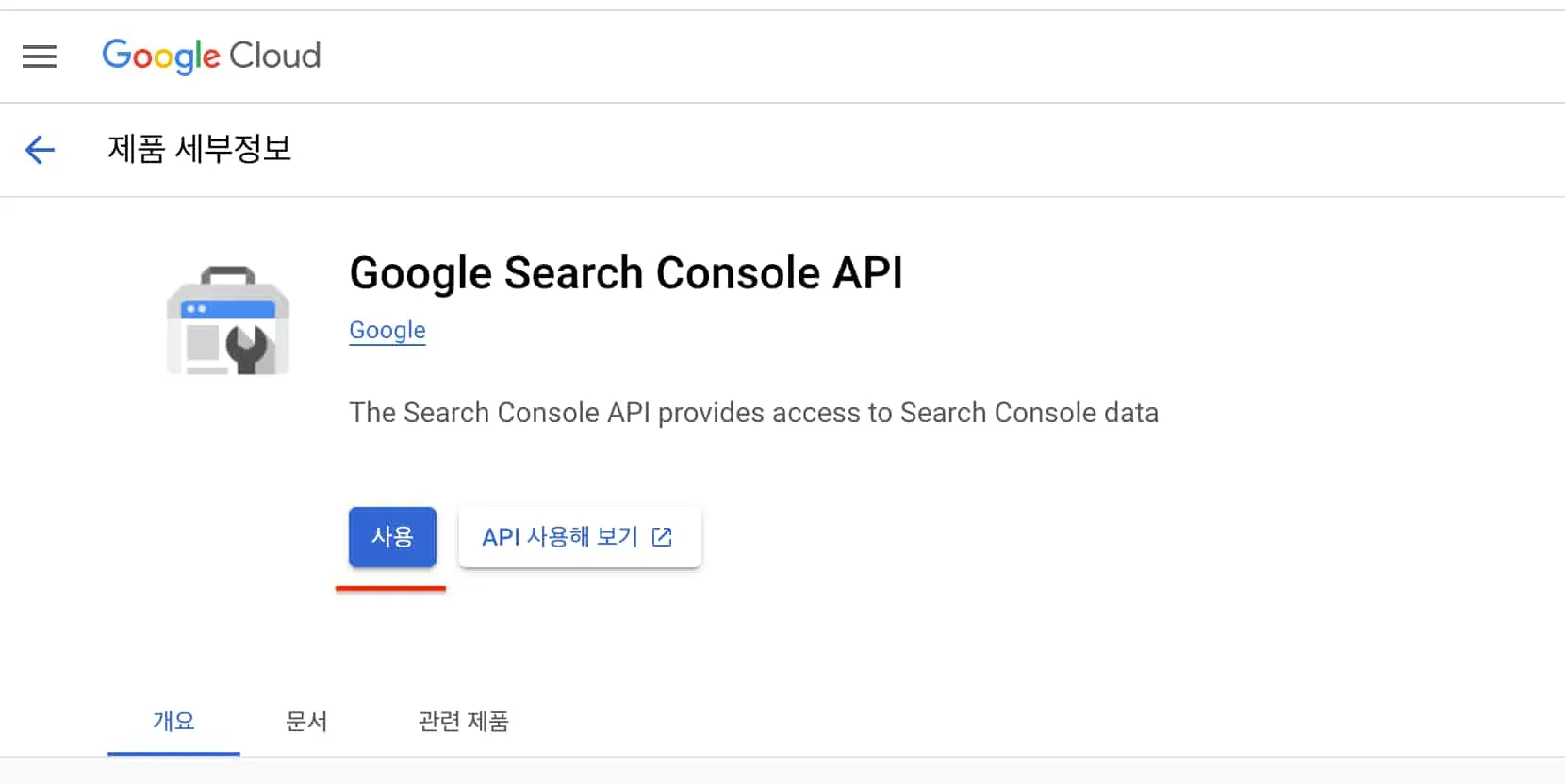The image size is (1565, 784).
Task: Click the API 사용해 보기 button
Action: (x=579, y=536)
